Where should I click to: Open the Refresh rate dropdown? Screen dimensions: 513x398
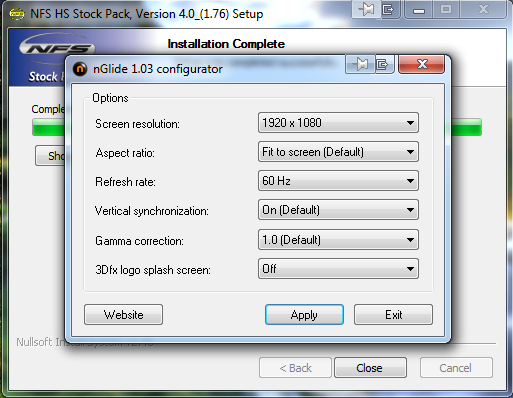pos(338,181)
